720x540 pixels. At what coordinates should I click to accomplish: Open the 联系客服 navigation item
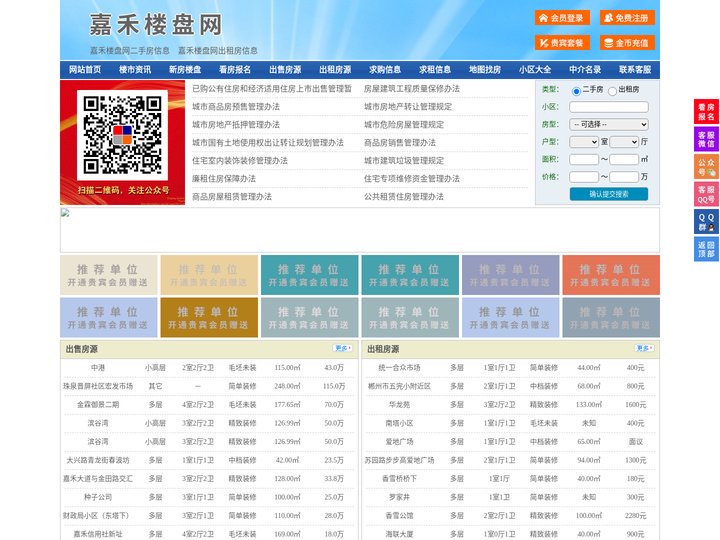(x=635, y=70)
